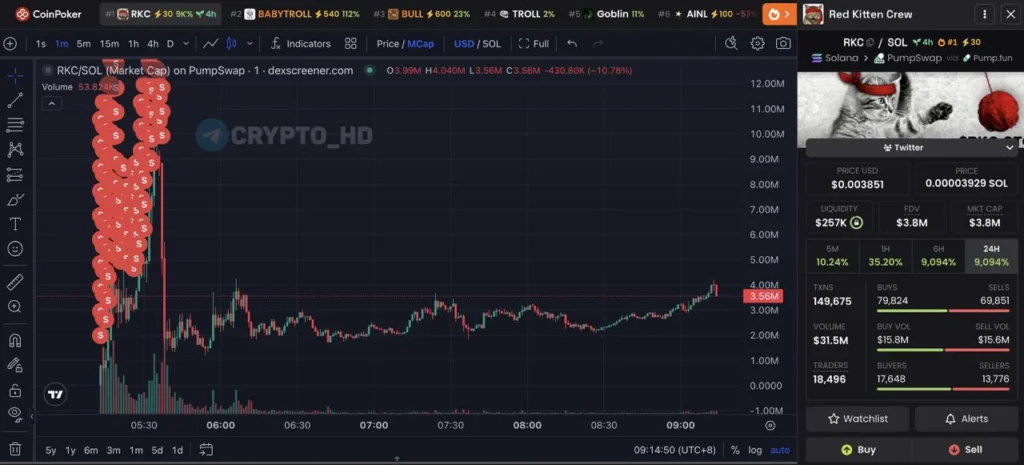Open the chart in Full screen

pyautogui.click(x=534, y=44)
